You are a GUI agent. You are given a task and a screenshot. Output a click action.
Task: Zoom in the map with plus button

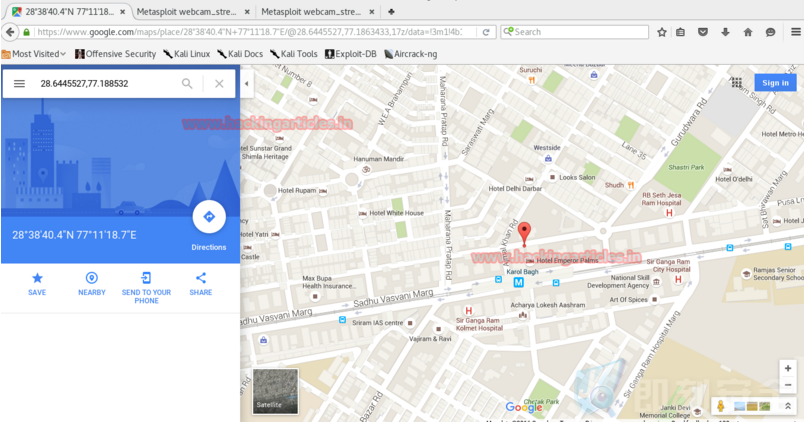click(x=788, y=368)
